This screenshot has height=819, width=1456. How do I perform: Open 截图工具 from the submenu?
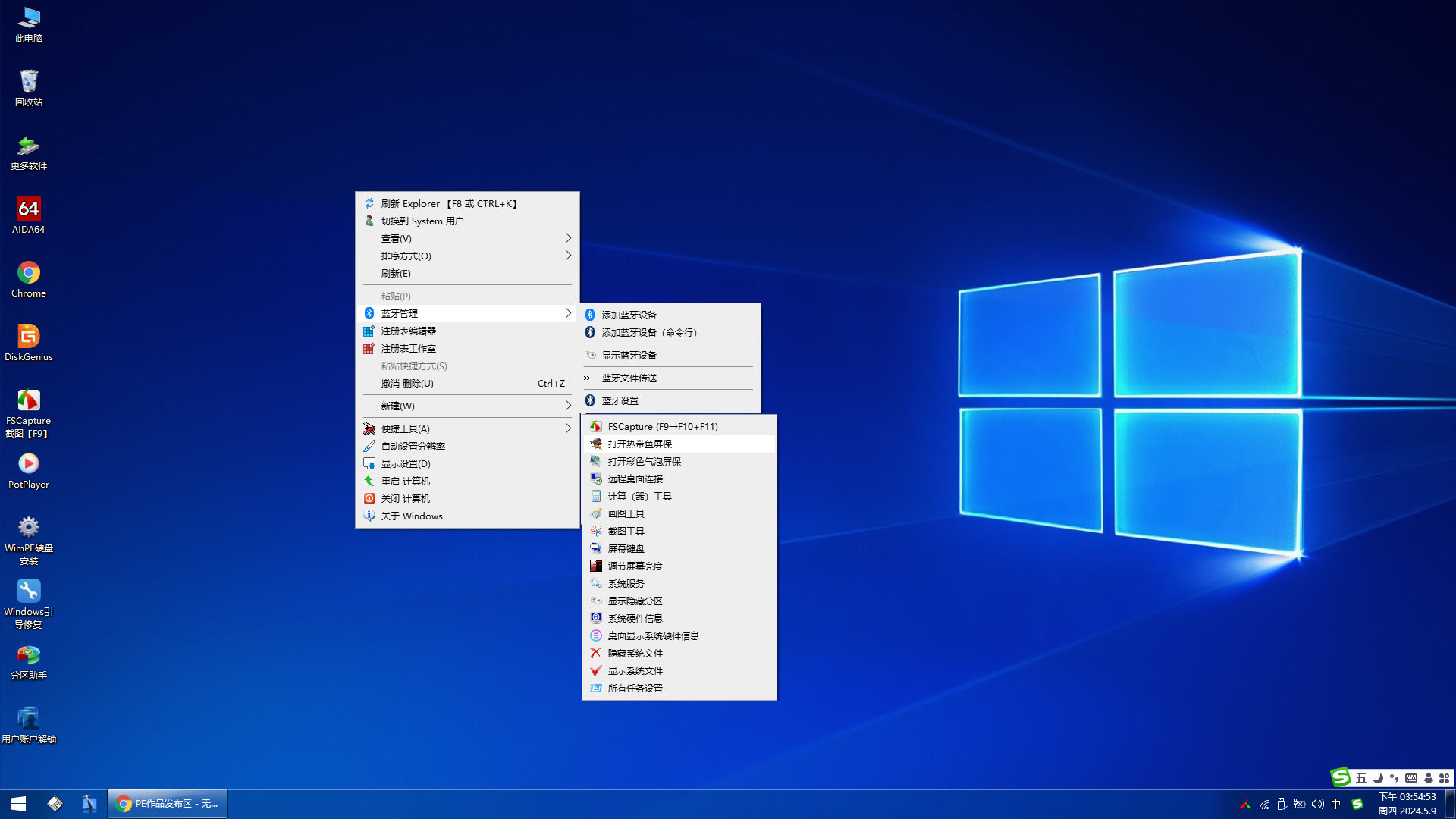(679, 531)
